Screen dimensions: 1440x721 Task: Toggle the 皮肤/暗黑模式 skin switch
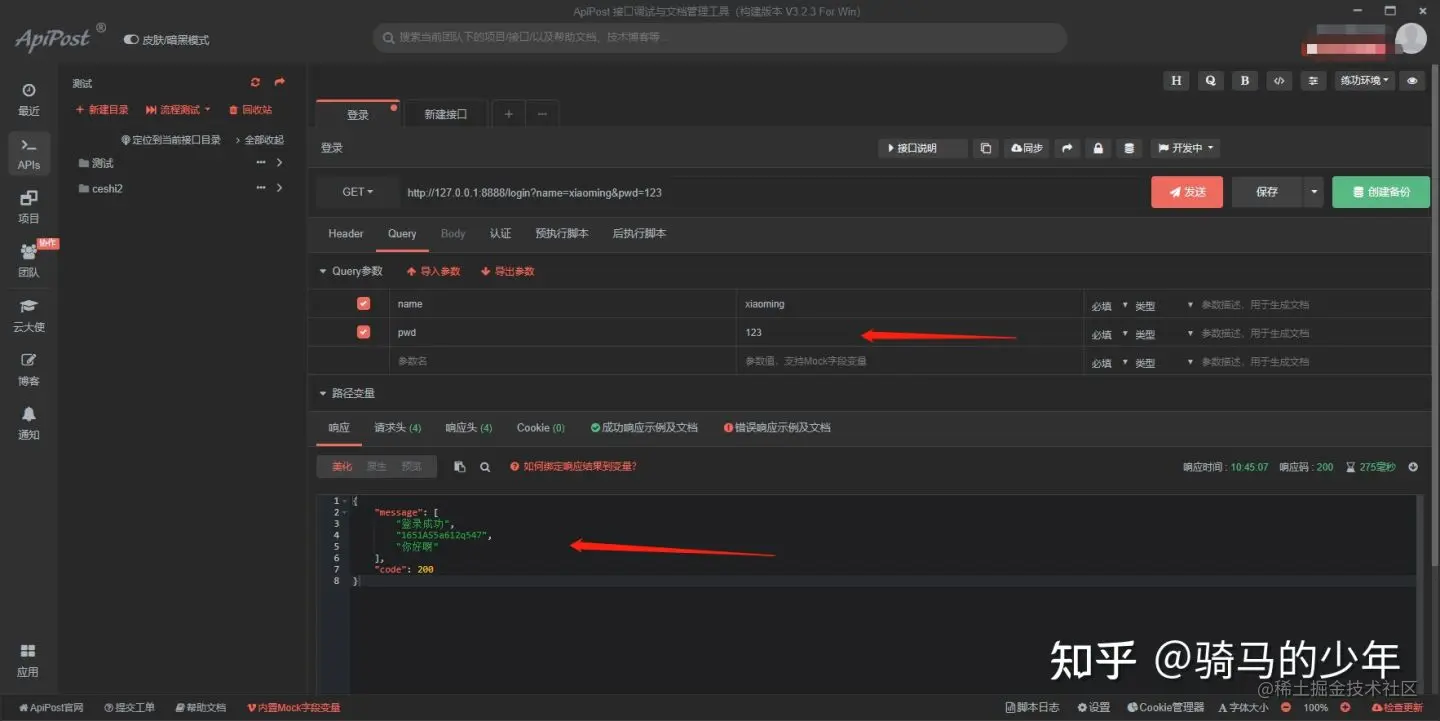tap(131, 40)
